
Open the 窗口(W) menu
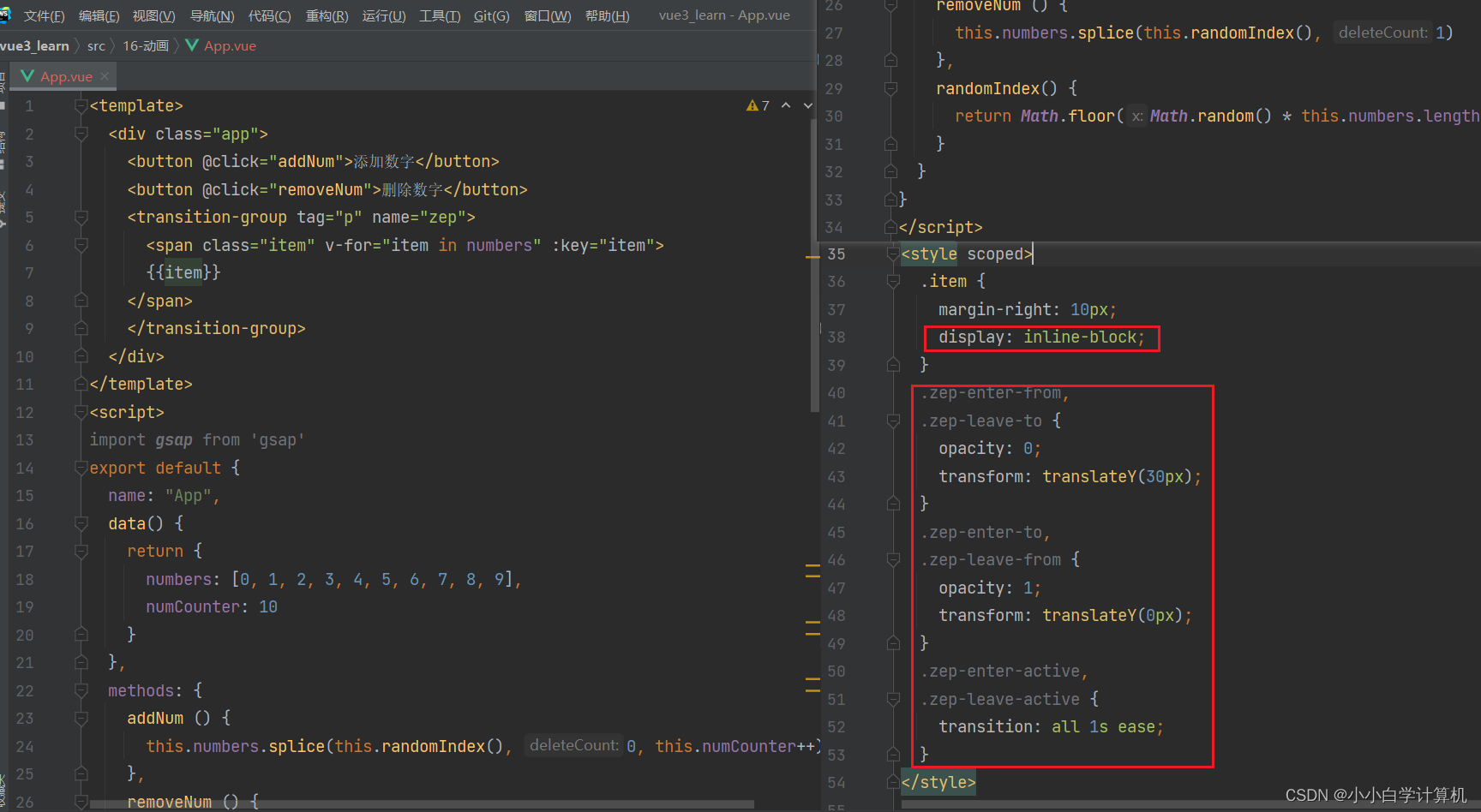point(548,15)
